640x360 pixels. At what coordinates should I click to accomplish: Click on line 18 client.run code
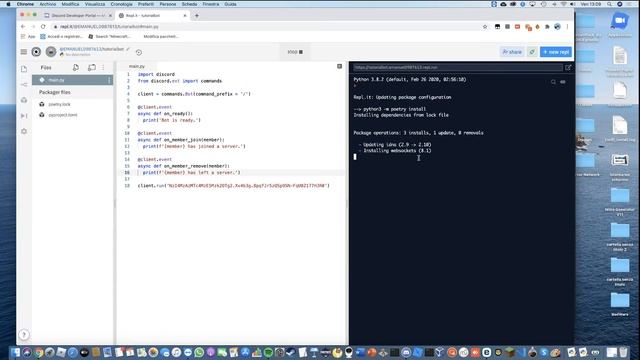coord(233,186)
